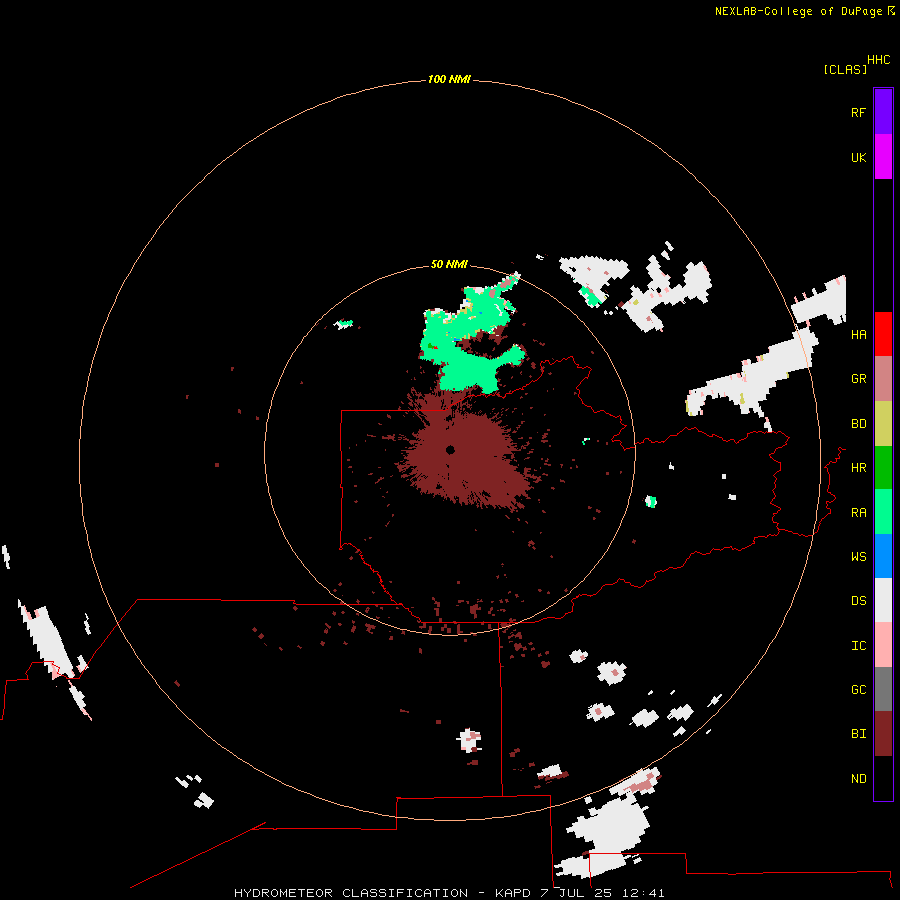Select the BI brown legend block
900x900 pixels.
pos(883,734)
